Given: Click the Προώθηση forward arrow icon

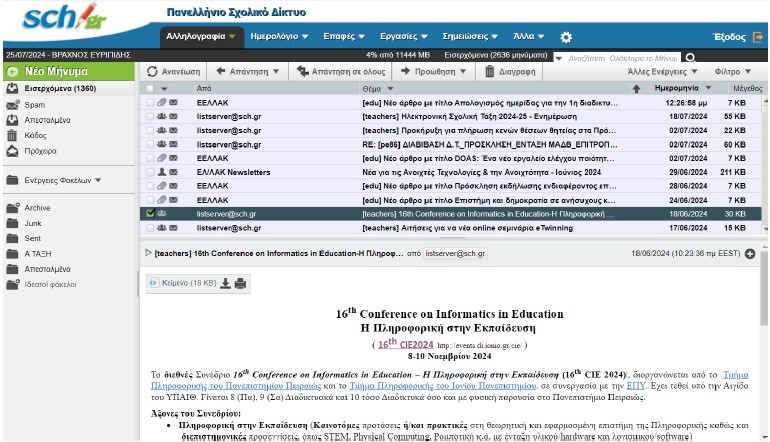Looking at the screenshot, I should pos(406,71).
